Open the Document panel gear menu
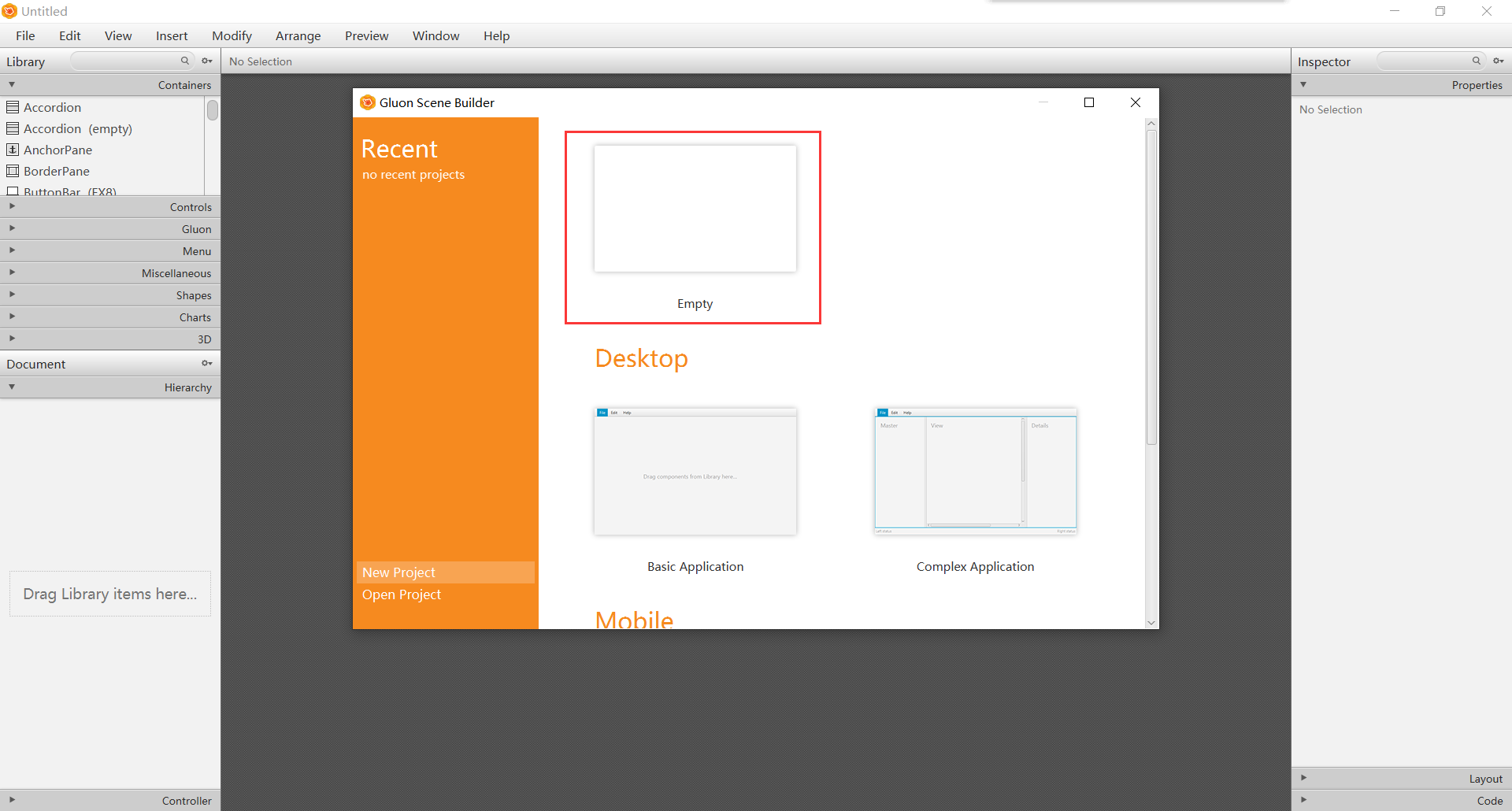1512x811 pixels. (x=207, y=363)
